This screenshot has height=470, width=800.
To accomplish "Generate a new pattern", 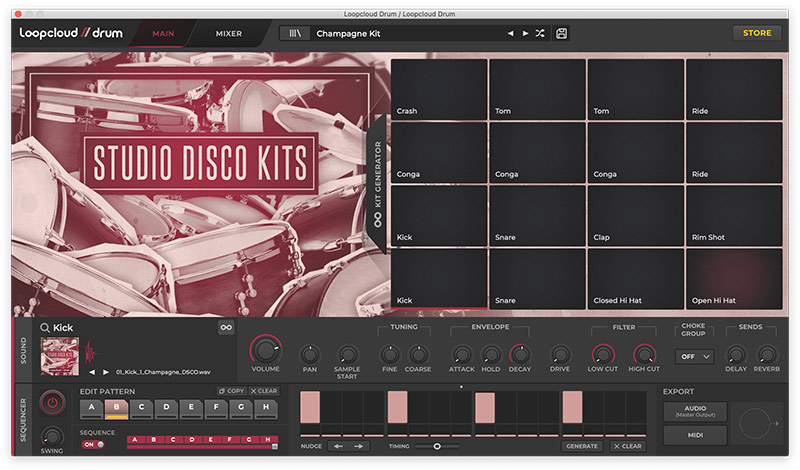I will 582,447.
